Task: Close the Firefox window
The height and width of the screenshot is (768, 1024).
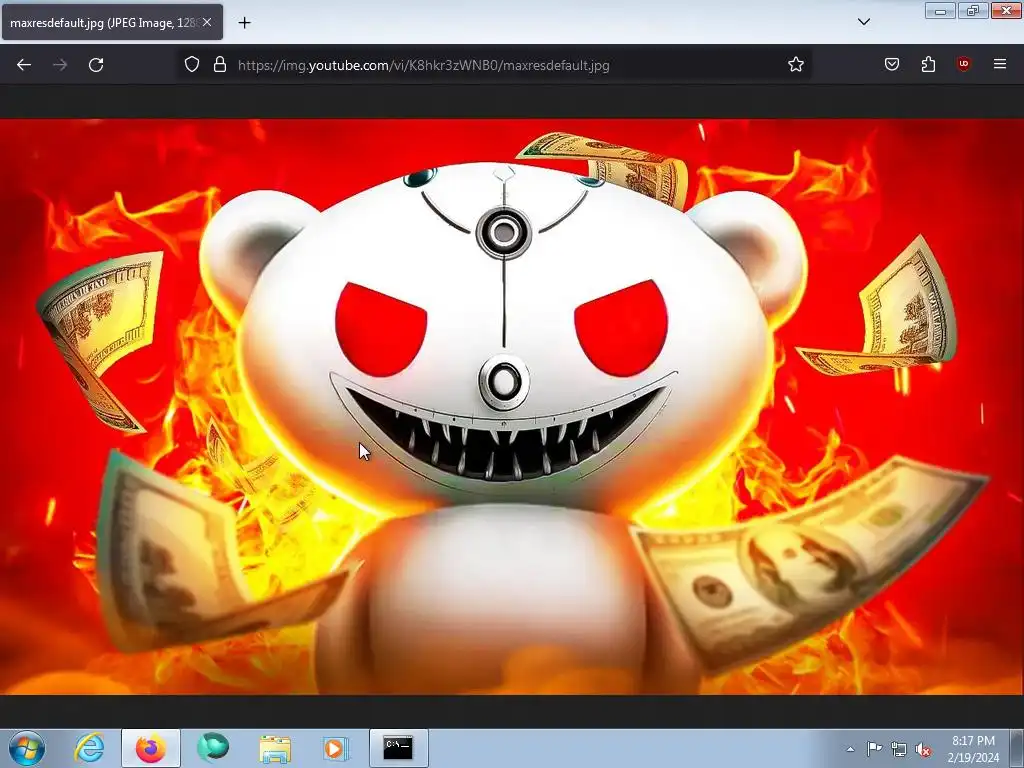Action: (x=1006, y=10)
